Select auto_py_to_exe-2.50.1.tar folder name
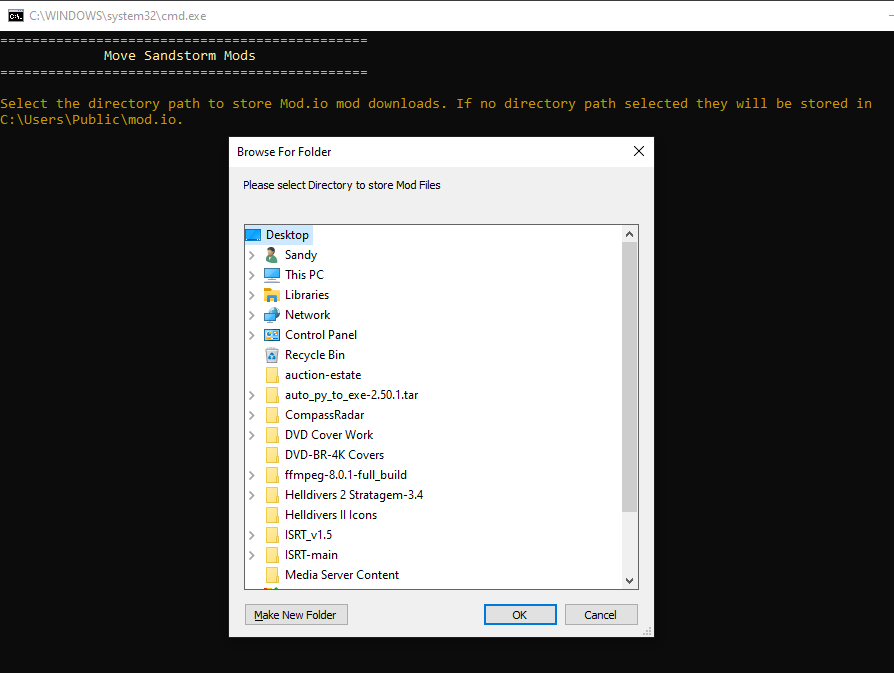The image size is (894, 673). point(351,395)
